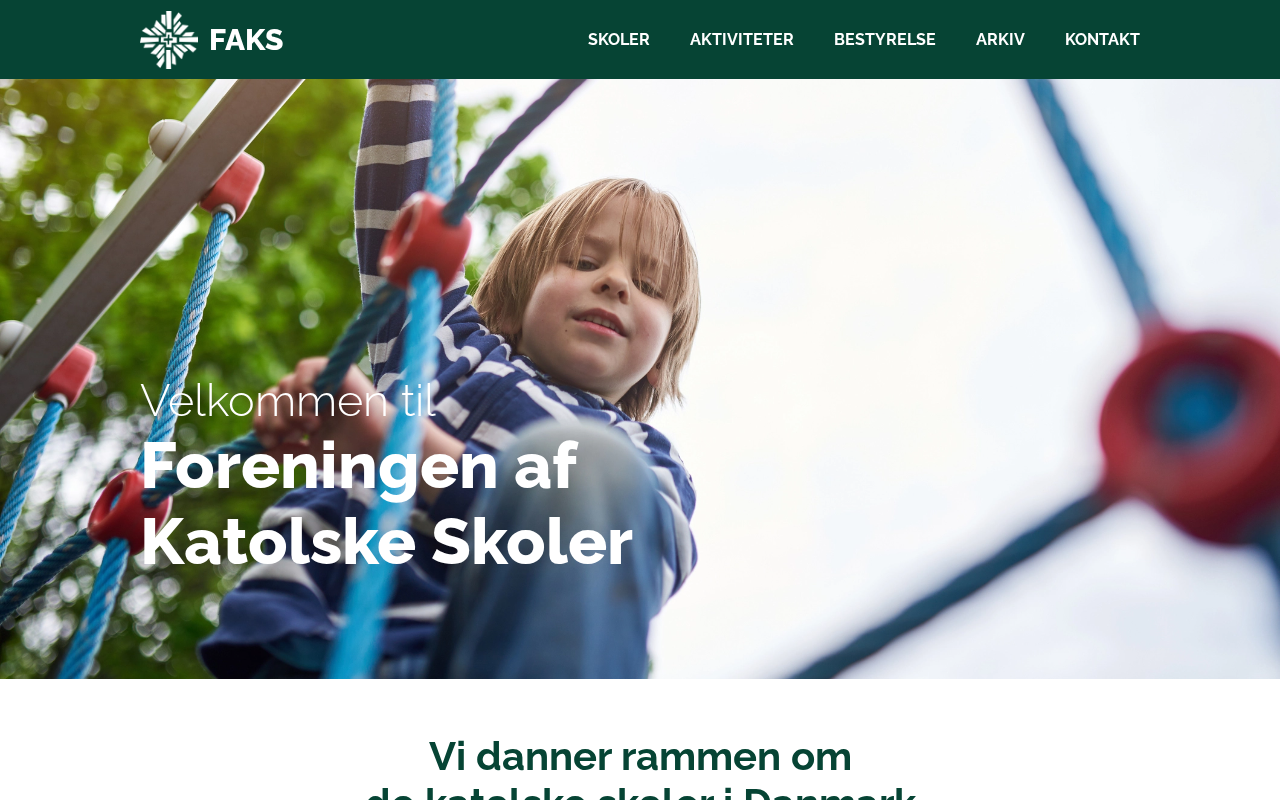Click the 'Foreningen af' heading line
Image resolution: width=1280 pixels, height=800 pixels.
coord(359,466)
